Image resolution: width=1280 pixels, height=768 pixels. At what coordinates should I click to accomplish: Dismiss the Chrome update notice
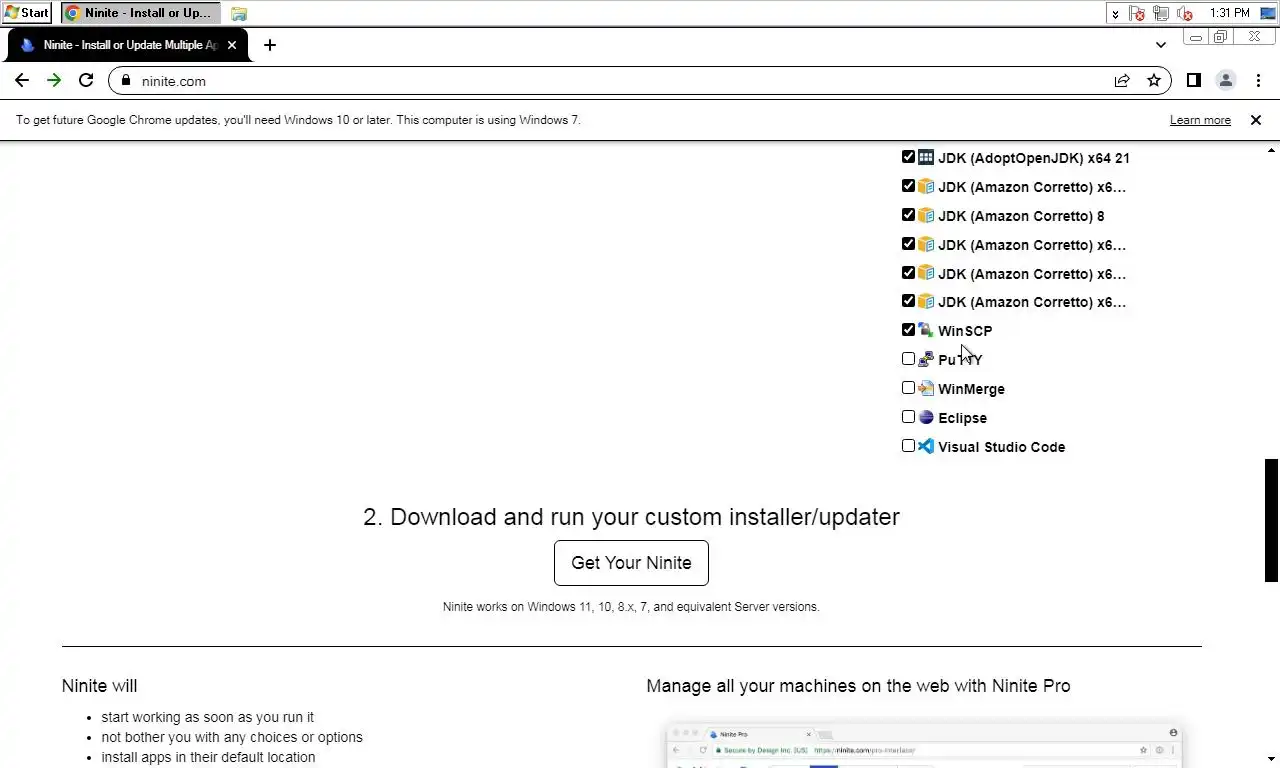pyautogui.click(x=1256, y=120)
